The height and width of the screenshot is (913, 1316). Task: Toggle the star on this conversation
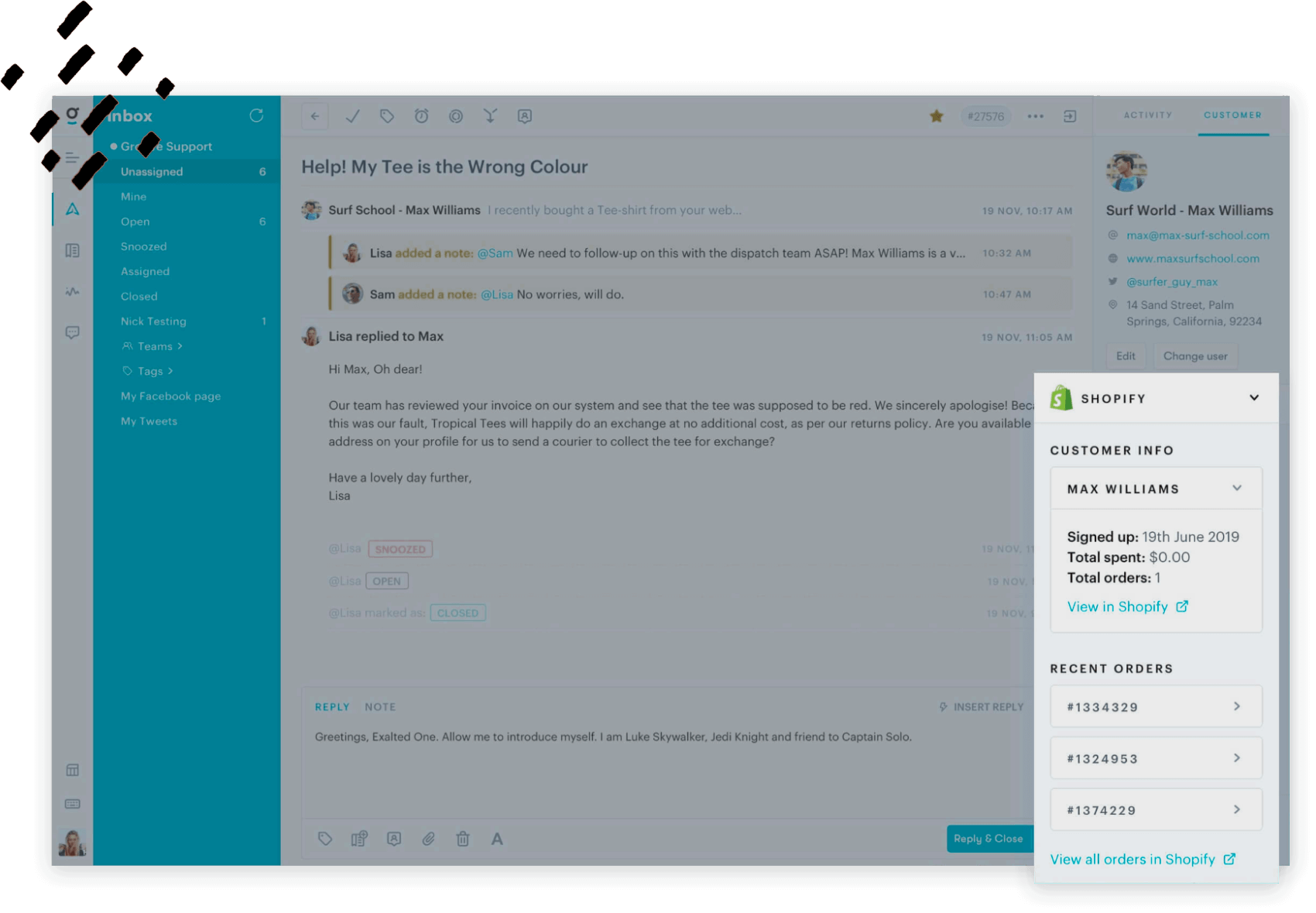tap(937, 116)
